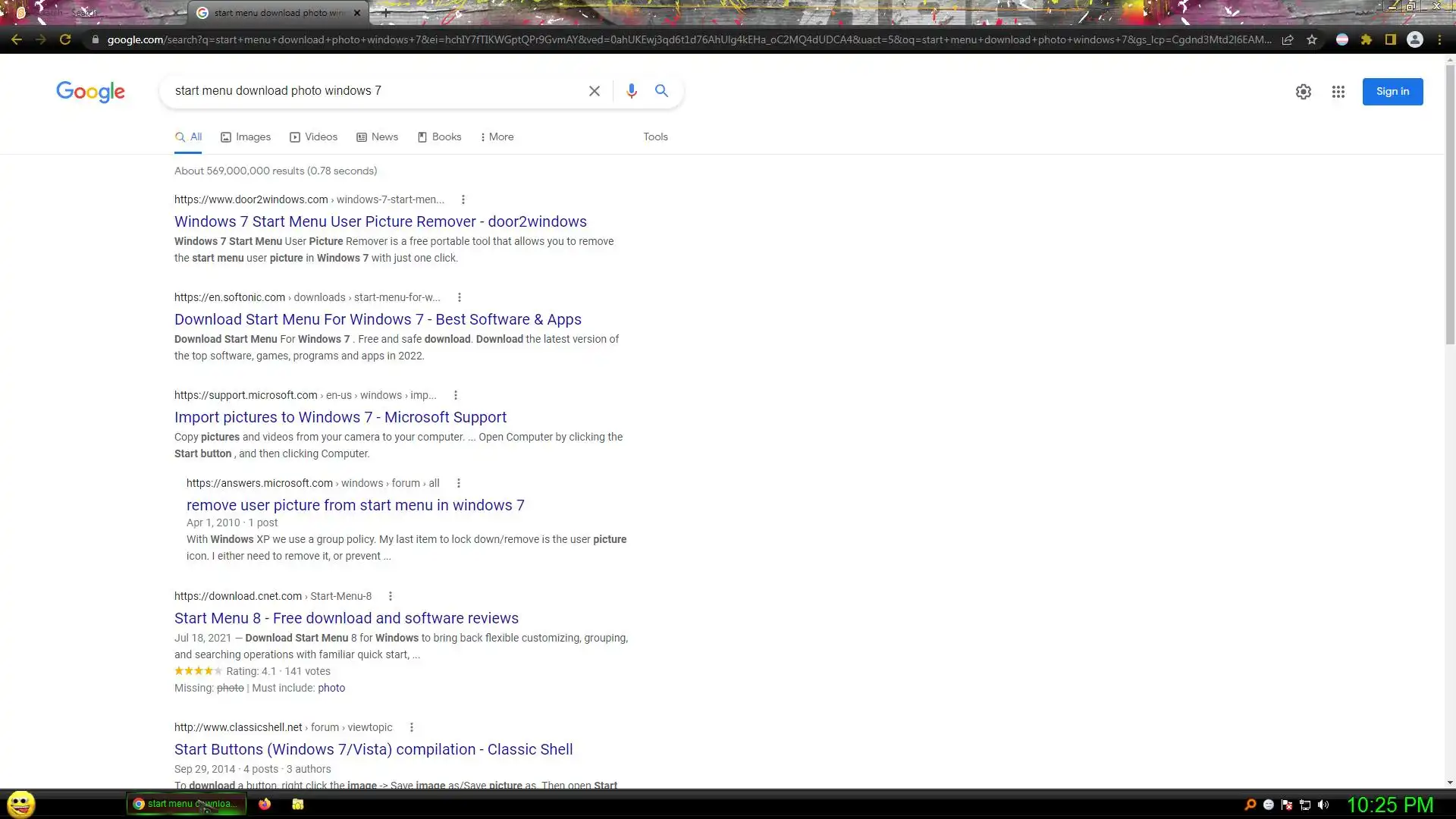
Task: Open options menu for softonic result
Action: [460, 297]
